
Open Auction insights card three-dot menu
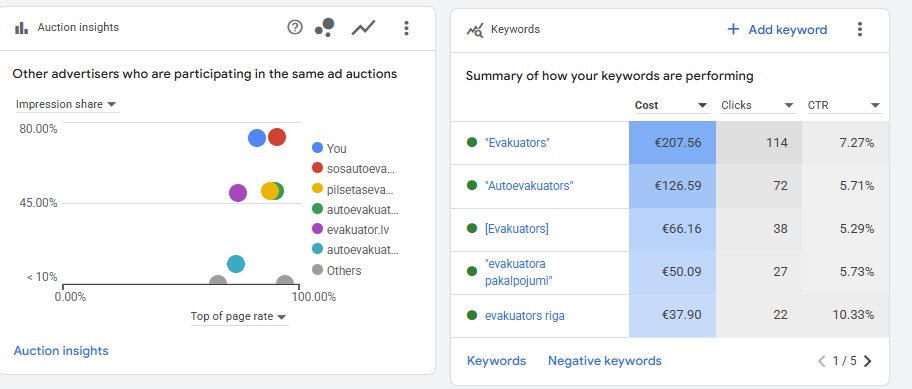pyautogui.click(x=407, y=28)
